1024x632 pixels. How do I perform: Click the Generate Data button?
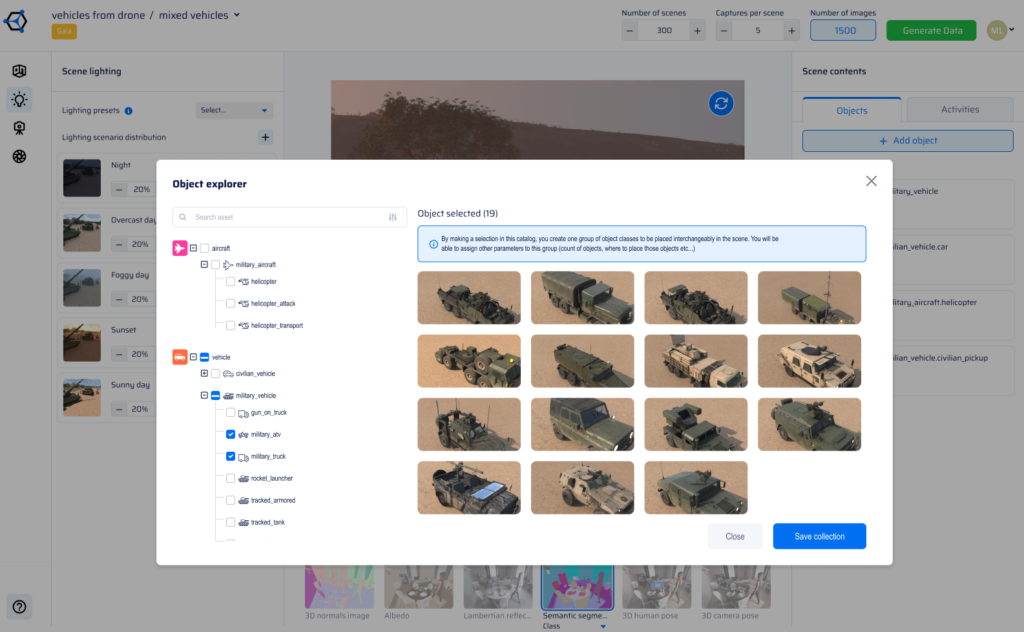pos(932,31)
